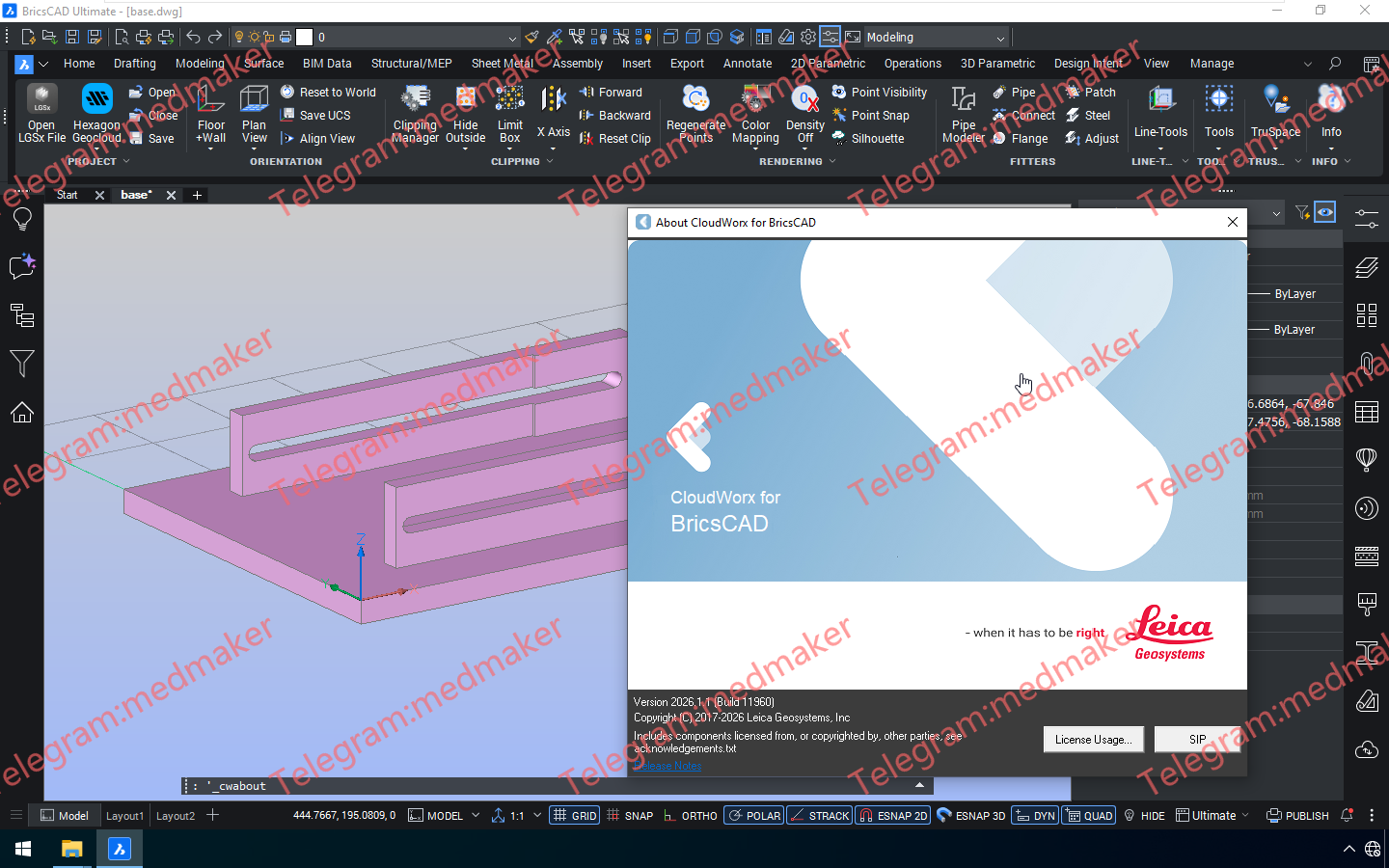Switch to the 3D Parametric tab
1389x868 pixels.
click(997, 64)
